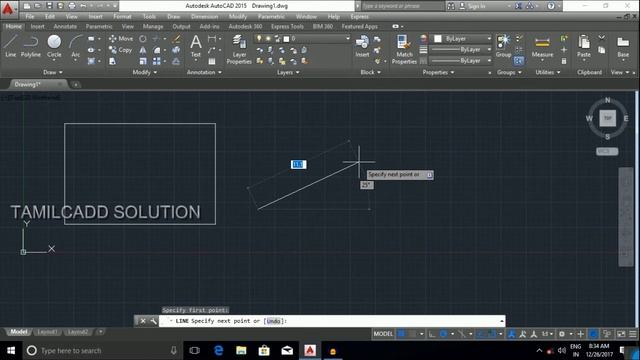Click the command line input area
This screenshot has width=640, height=360.
[x=331, y=321]
